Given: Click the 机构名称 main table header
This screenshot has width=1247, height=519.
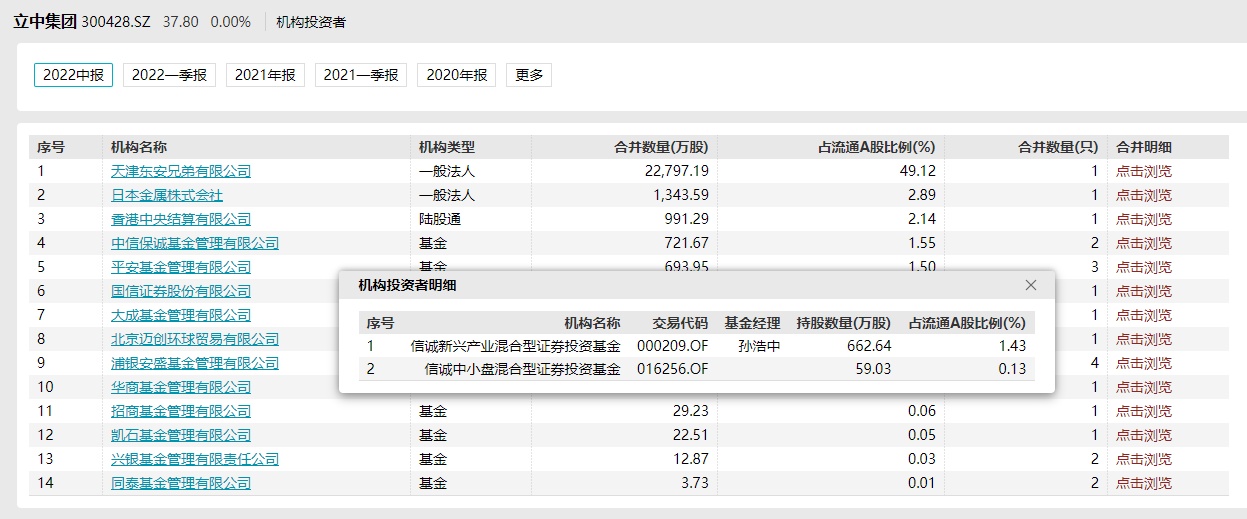Looking at the screenshot, I should (x=139, y=147).
